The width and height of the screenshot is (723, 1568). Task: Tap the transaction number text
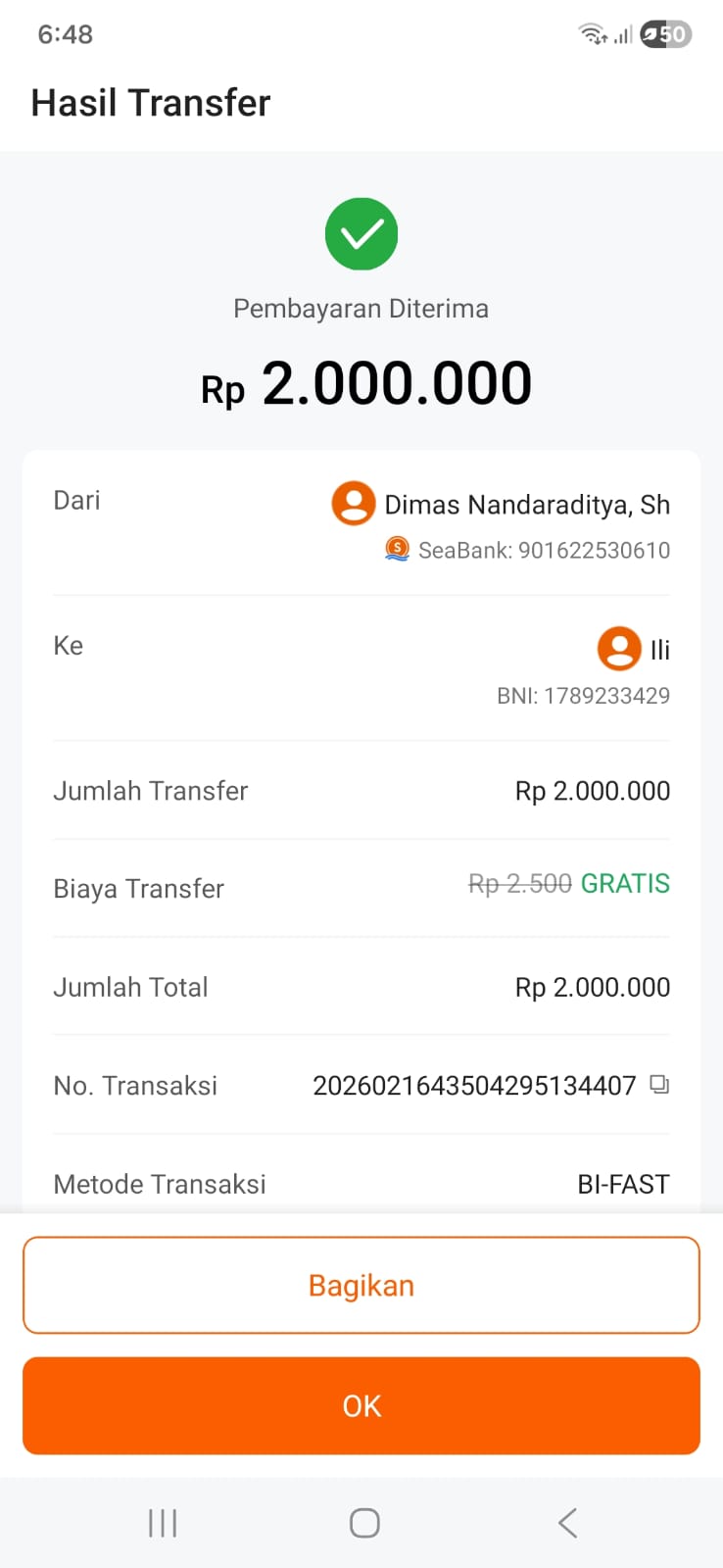474,1085
